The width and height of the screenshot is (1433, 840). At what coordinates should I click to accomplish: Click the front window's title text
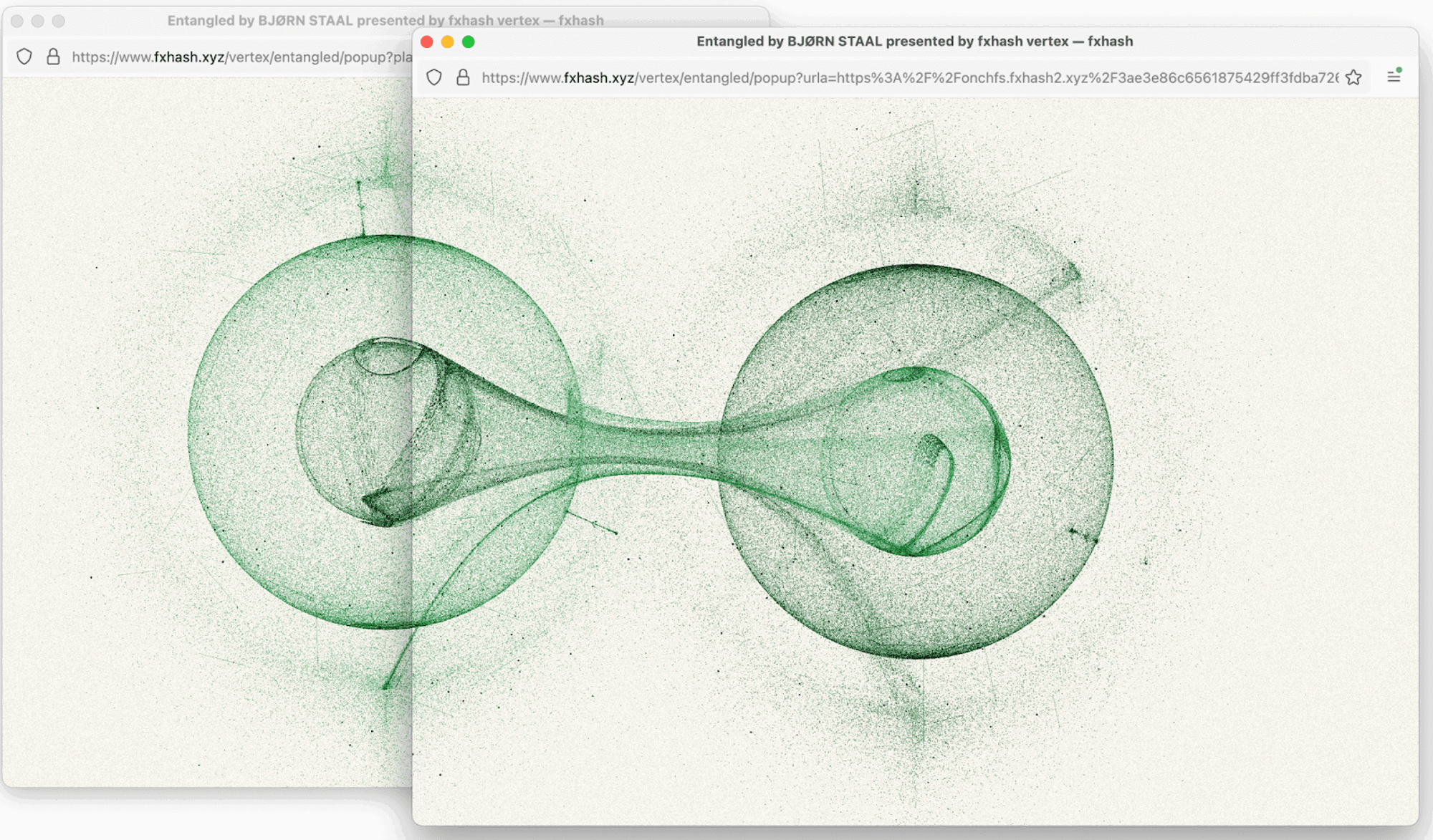pos(915,42)
